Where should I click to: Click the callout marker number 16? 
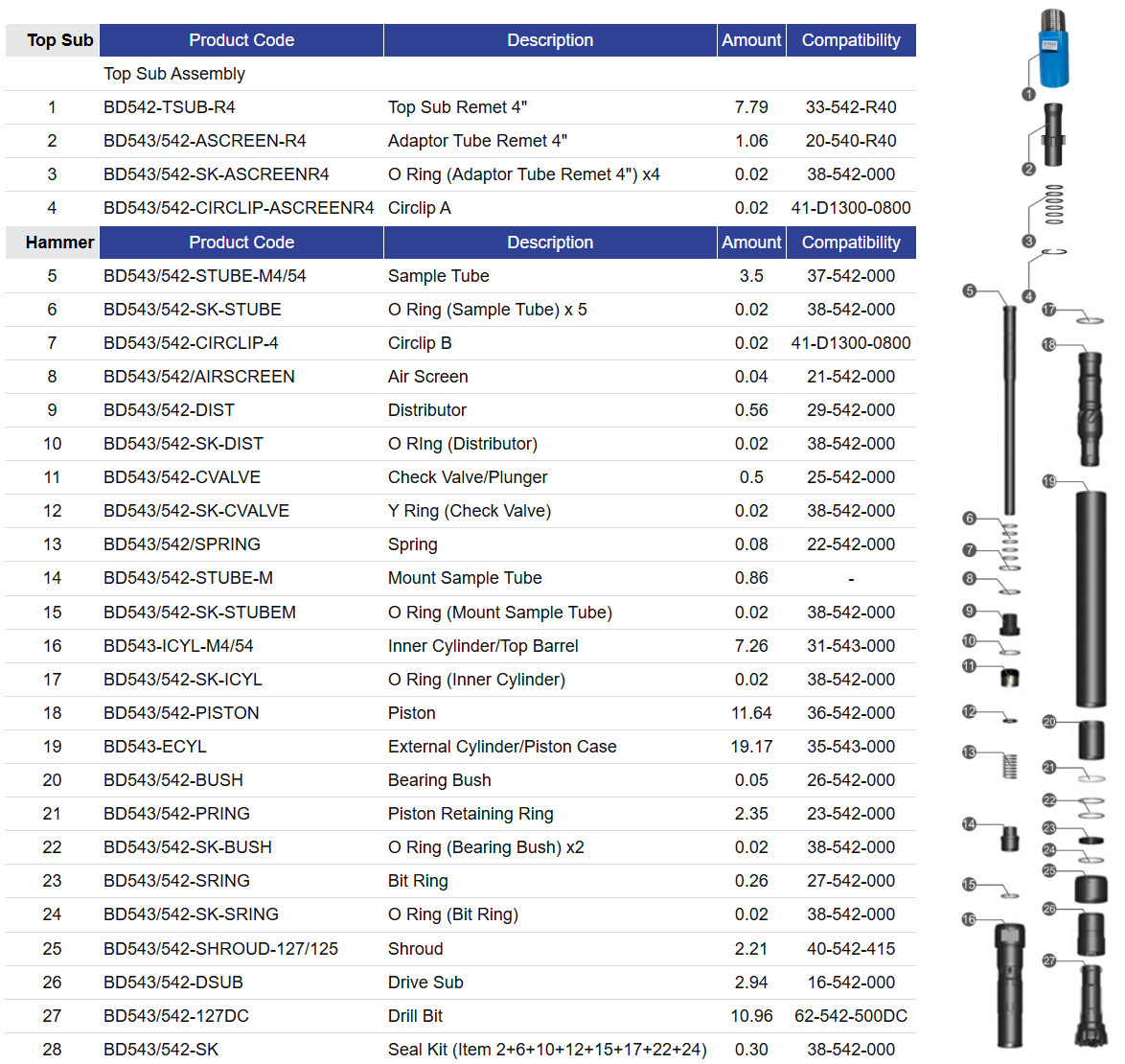(969, 919)
